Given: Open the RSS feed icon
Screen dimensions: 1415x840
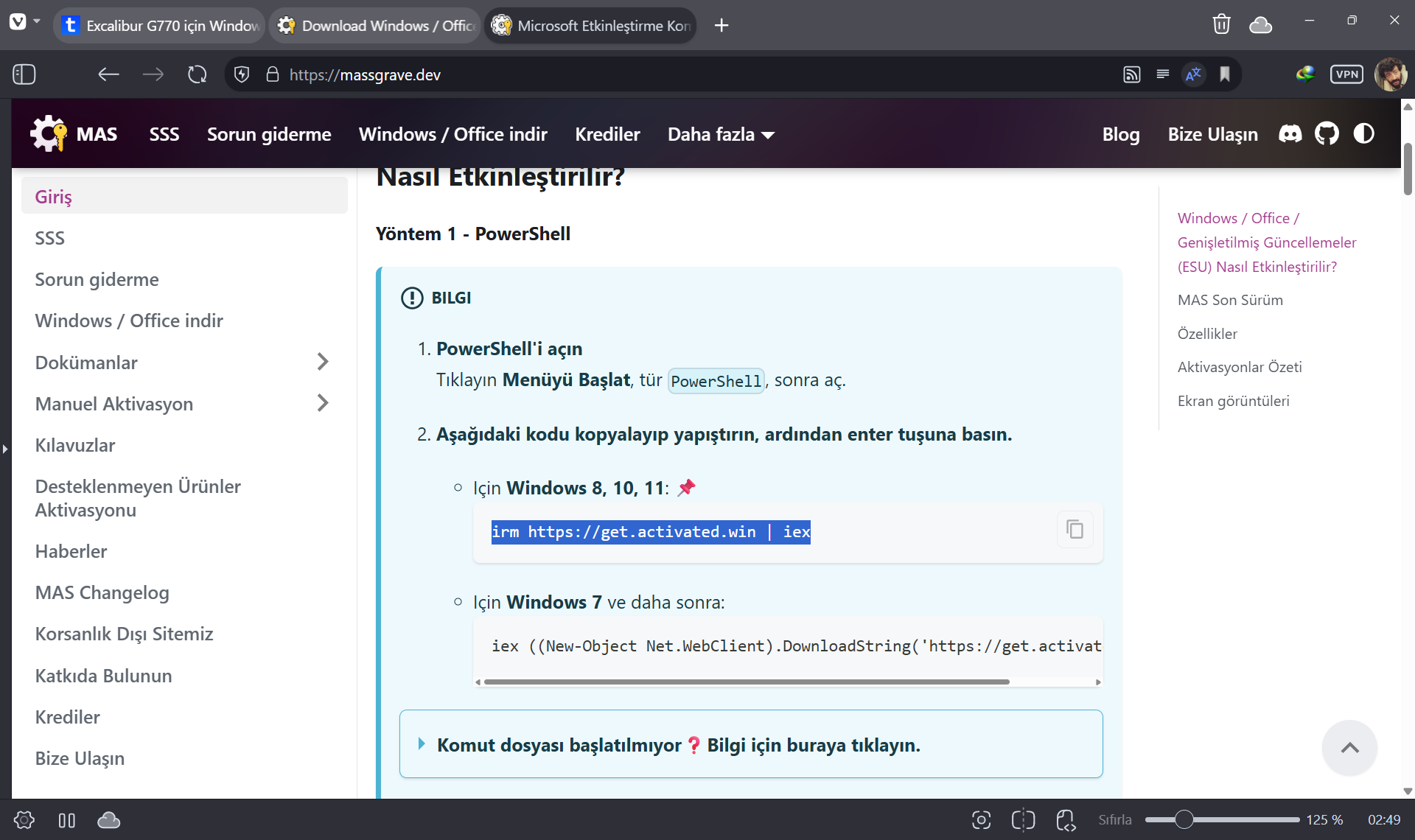Looking at the screenshot, I should [1132, 74].
